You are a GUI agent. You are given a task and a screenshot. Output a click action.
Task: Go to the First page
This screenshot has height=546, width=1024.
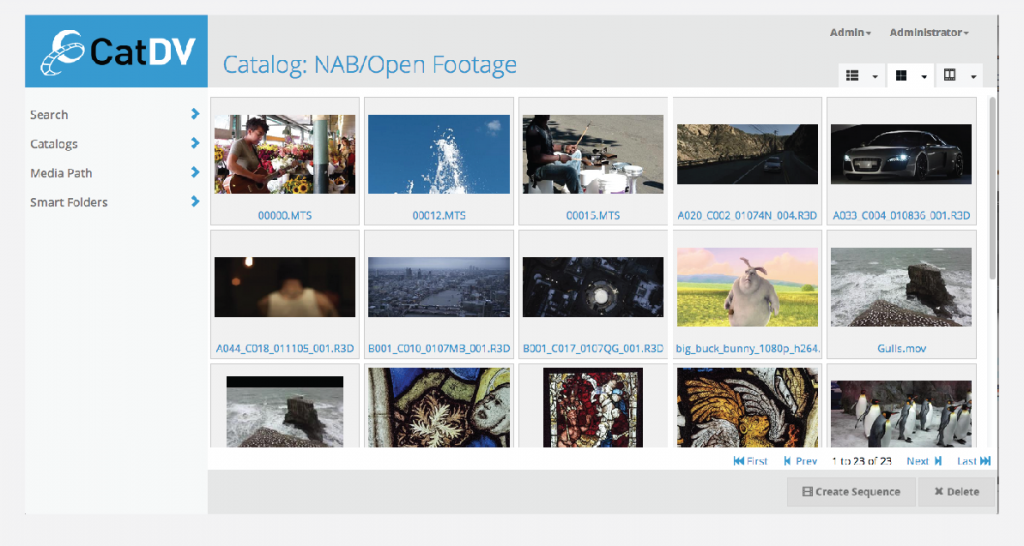(x=750, y=461)
